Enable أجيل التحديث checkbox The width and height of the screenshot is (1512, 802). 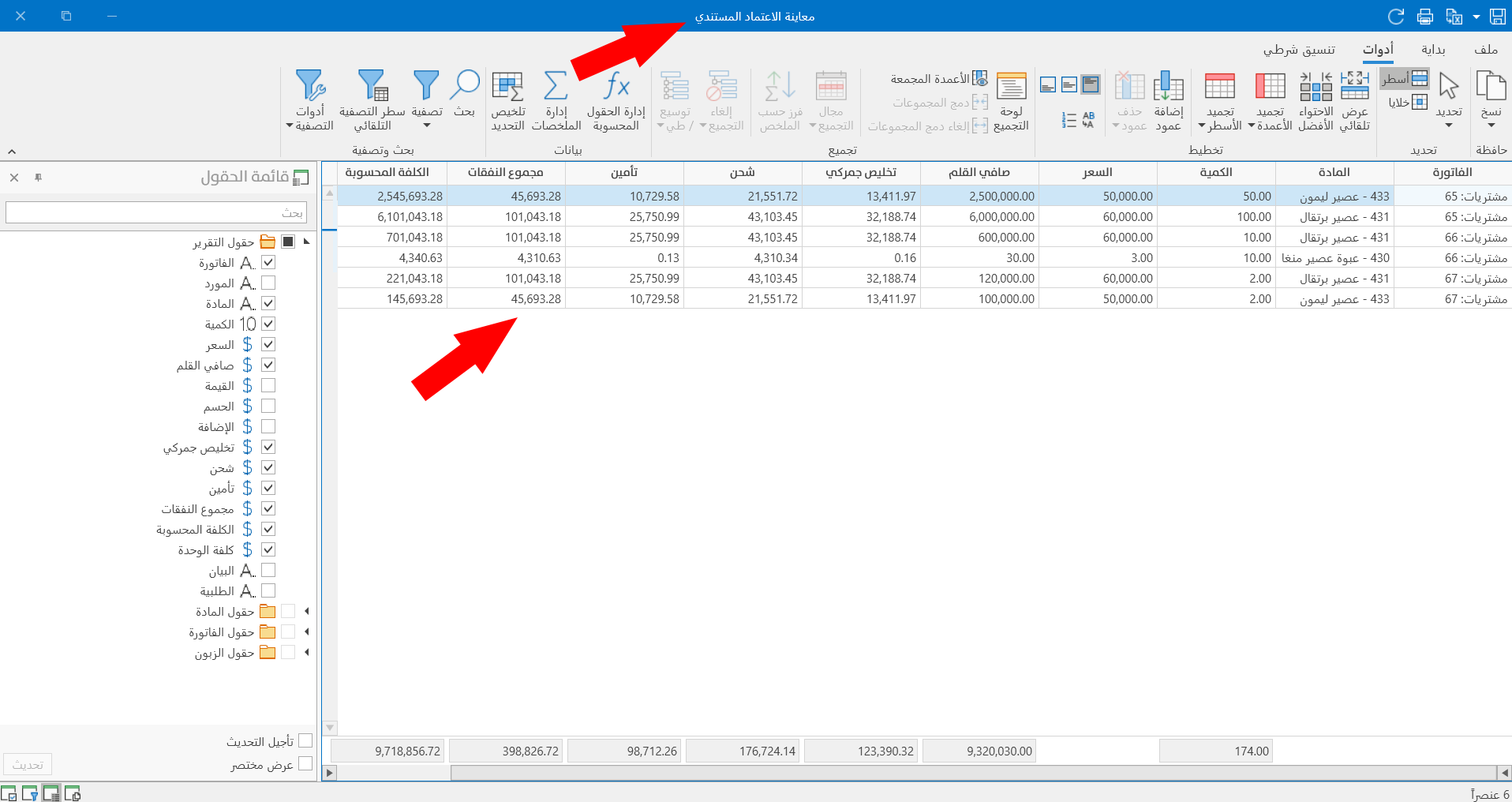coord(305,740)
